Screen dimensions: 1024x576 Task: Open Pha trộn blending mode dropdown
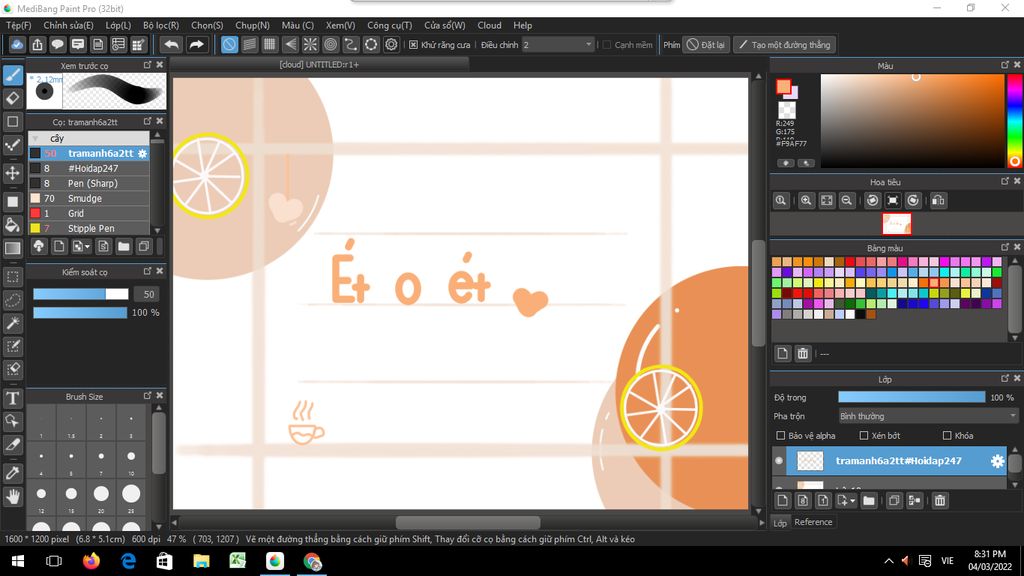[x=928, y=416]
